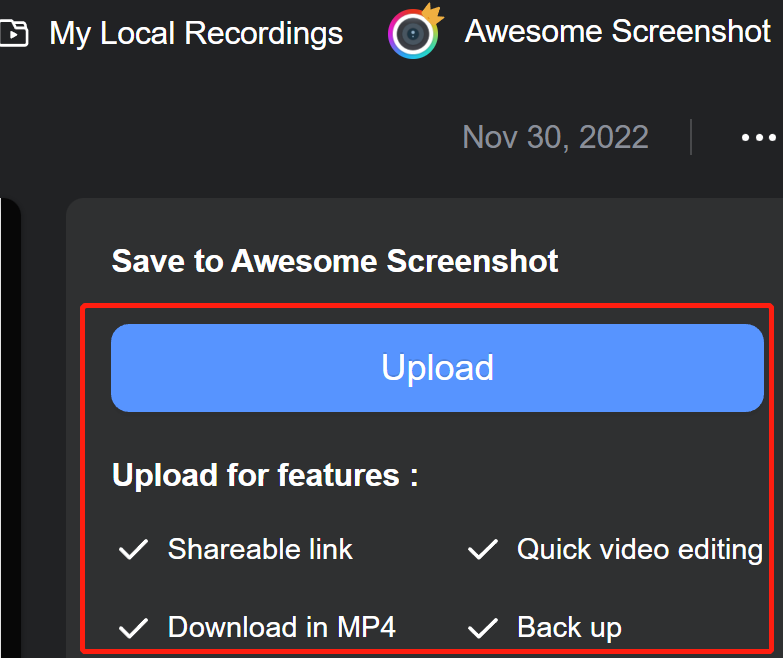The width and height of the screenshot is (783, 658).
Task: Click the Awesome Screenshot camera logo
Action: pos(414,33)
